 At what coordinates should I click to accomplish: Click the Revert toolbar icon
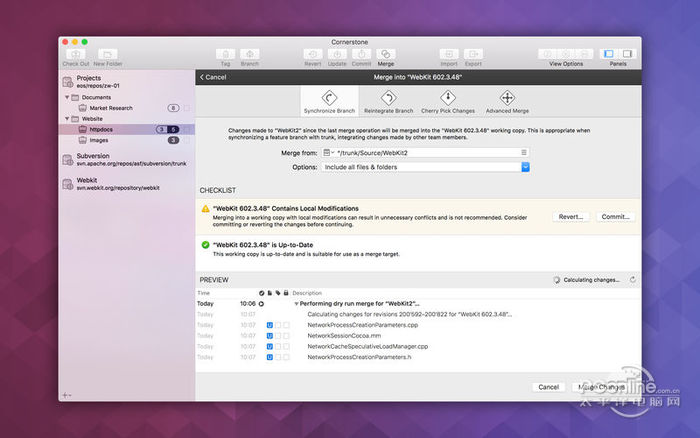click(313, 54)
